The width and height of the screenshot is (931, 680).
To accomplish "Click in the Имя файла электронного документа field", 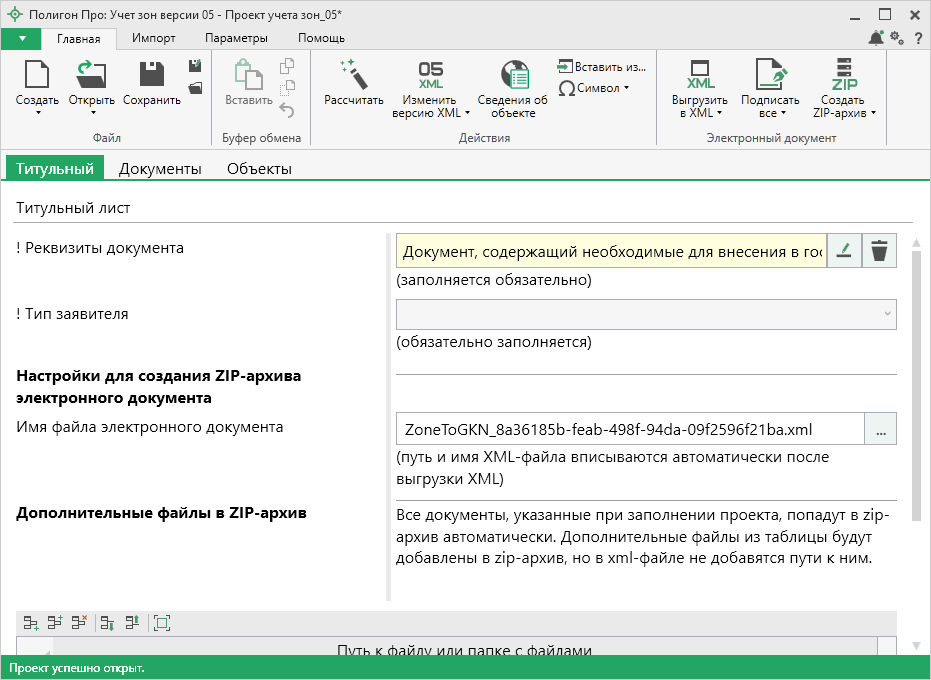I will (630, 429).
